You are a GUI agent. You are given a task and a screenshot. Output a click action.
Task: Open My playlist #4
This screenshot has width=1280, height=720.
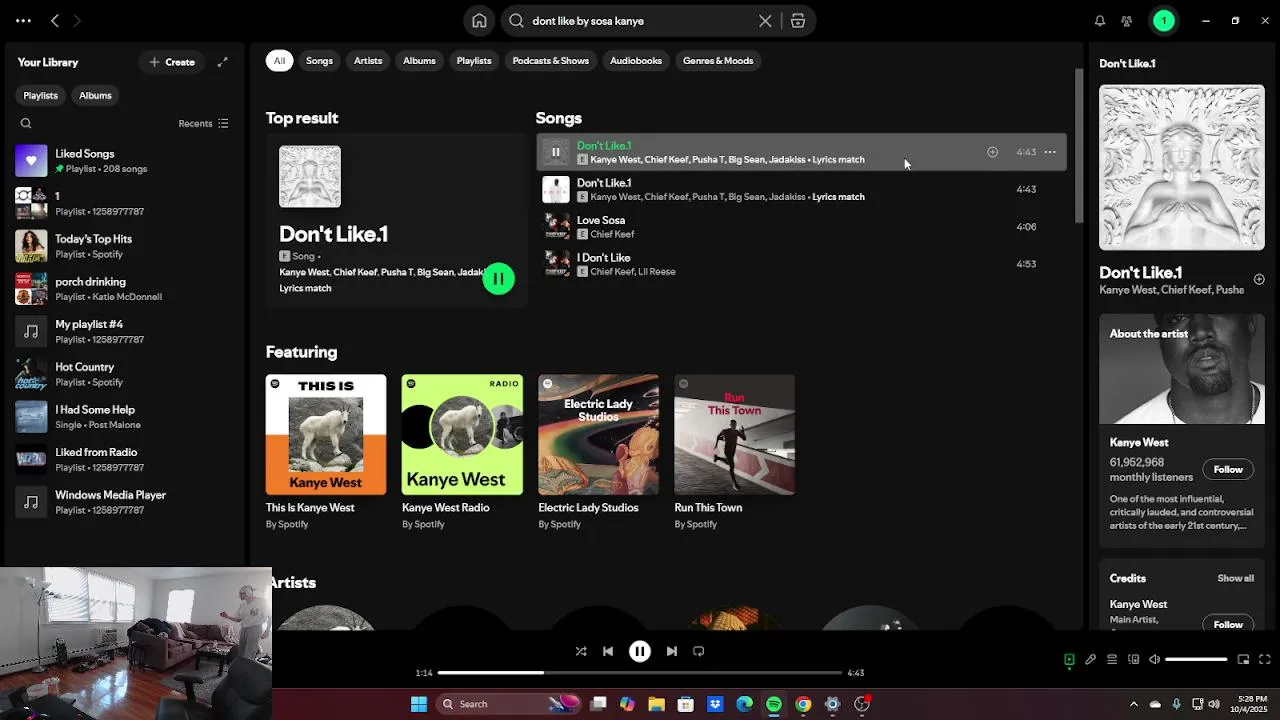pyautogui.click(x=125, y=331)
